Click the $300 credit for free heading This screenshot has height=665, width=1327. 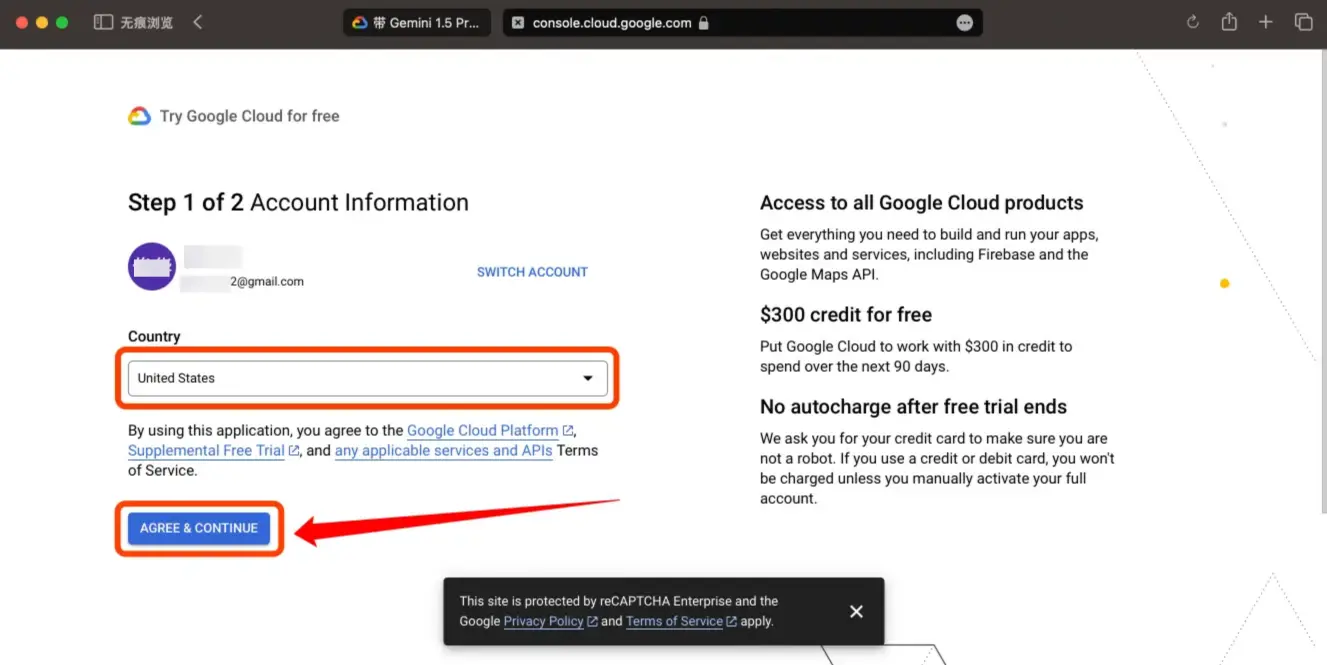point(846,315)
